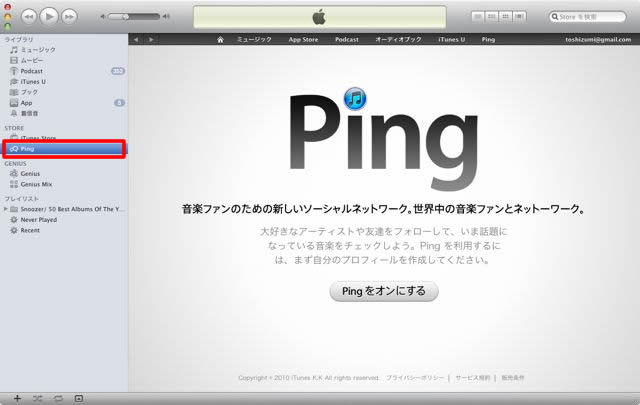The image size is (640, 405).
Task: Skip forward to next track
Action: click(69, 17)
